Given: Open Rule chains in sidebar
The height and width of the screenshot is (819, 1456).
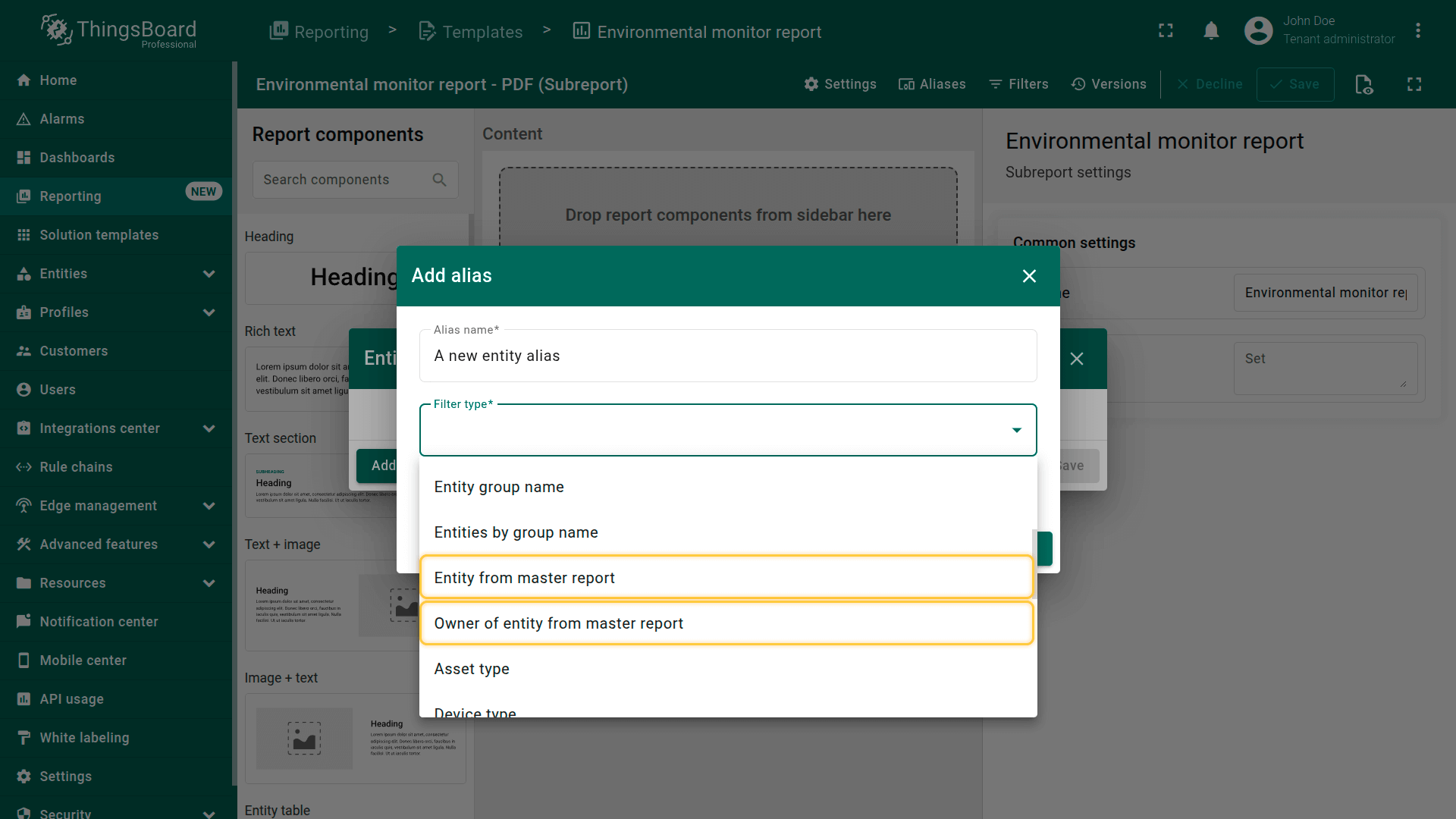Looking at the screenshot, I should point(76,467).
